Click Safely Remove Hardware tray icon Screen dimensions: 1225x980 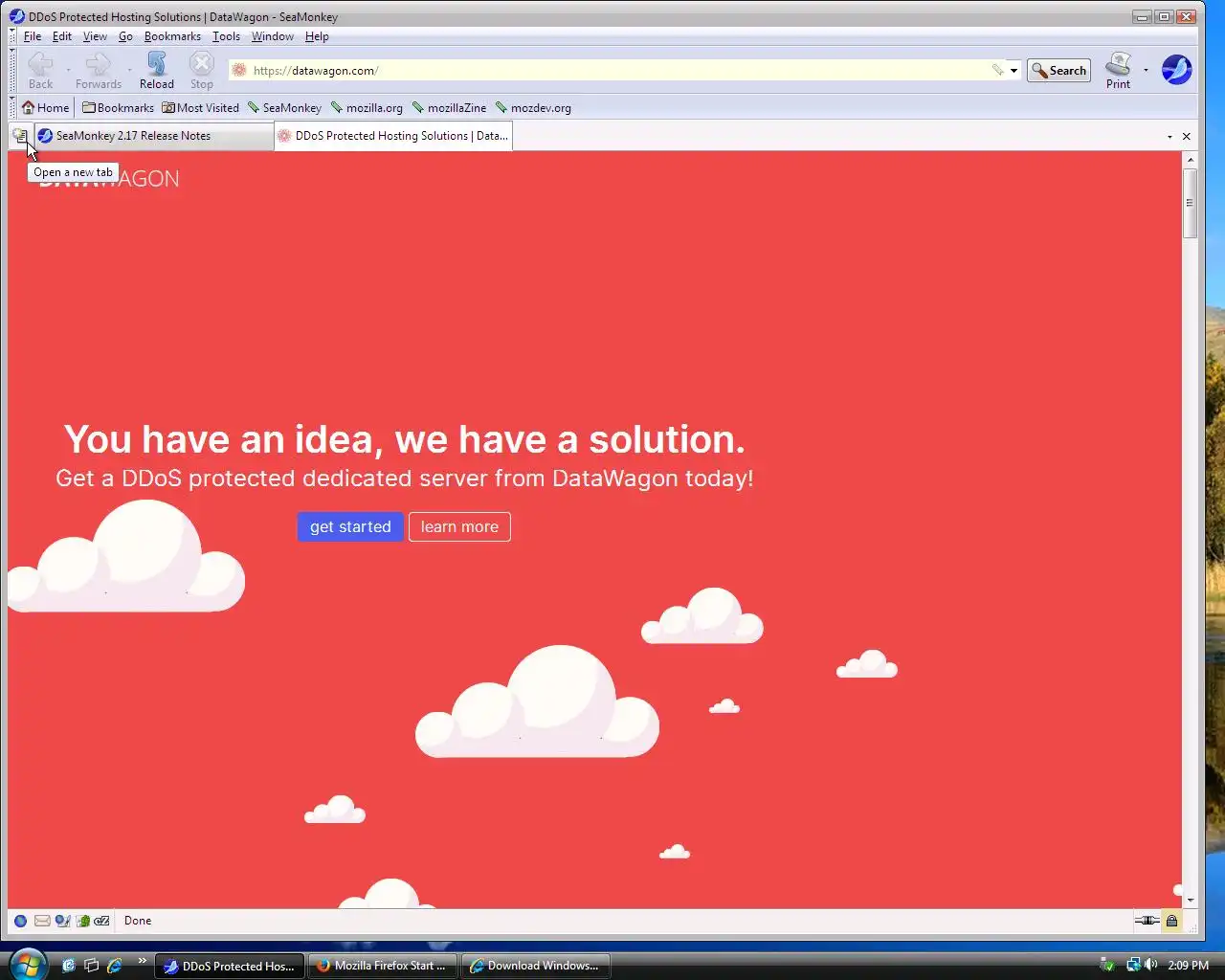[1107, 965]
